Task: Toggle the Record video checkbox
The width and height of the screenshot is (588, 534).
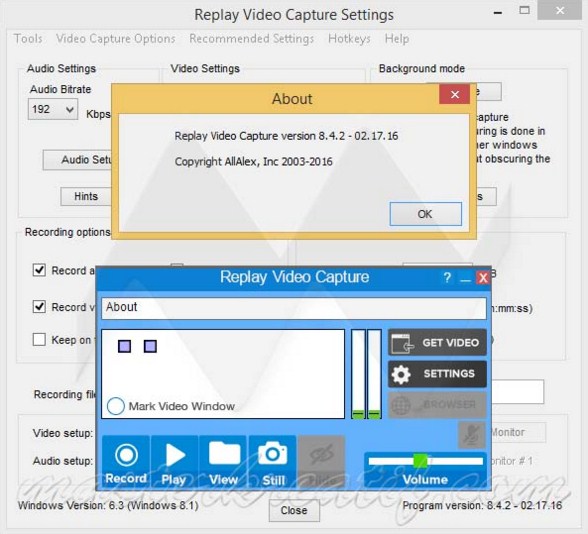Action: (x=39, y=306)
